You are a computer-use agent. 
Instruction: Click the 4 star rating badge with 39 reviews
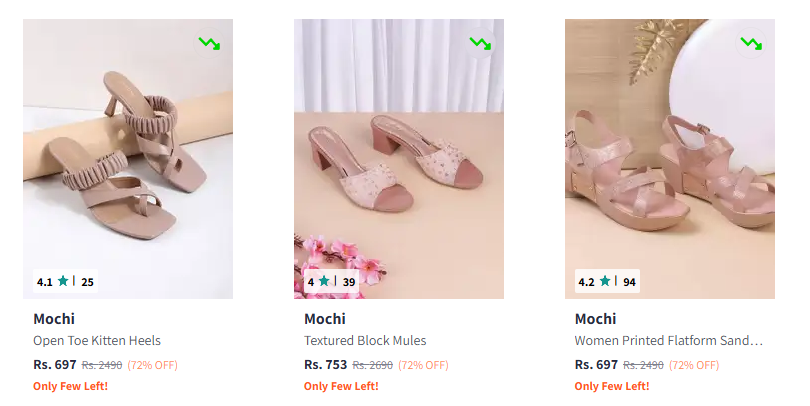pyautogui.click(x=331, y=282)
